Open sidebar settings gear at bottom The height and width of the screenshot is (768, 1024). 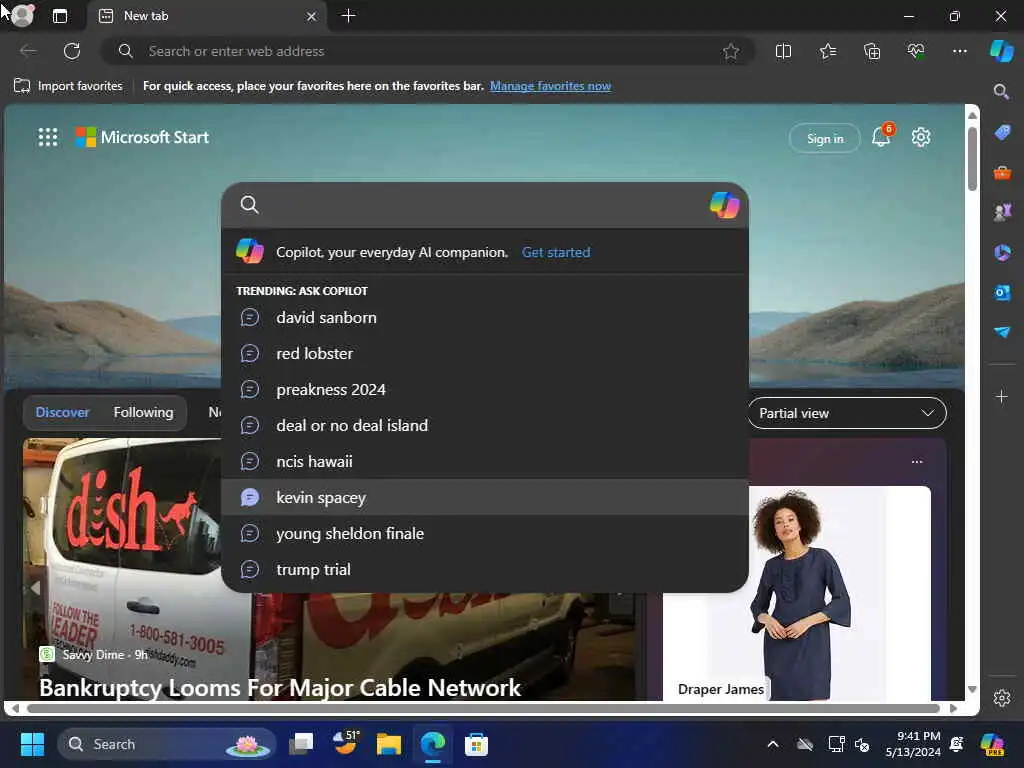[1002, 698]
